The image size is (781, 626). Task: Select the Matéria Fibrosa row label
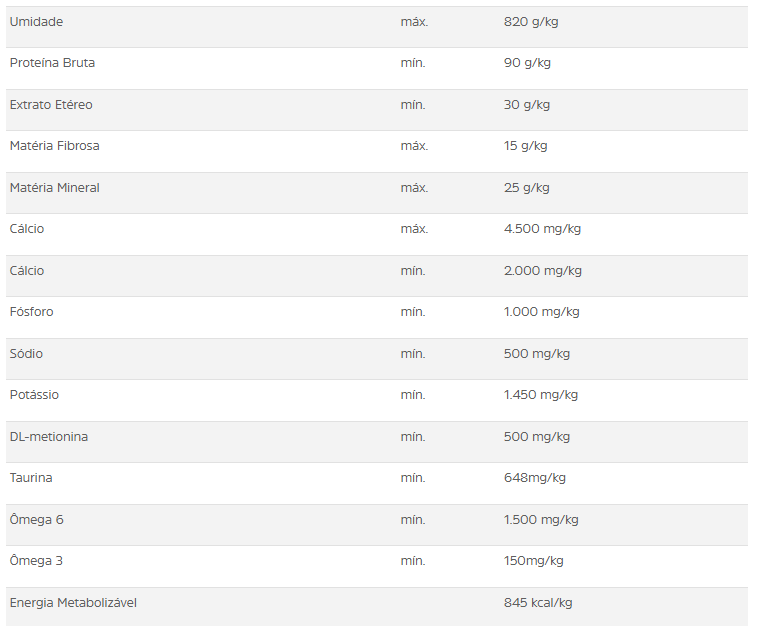coord(54,146)
